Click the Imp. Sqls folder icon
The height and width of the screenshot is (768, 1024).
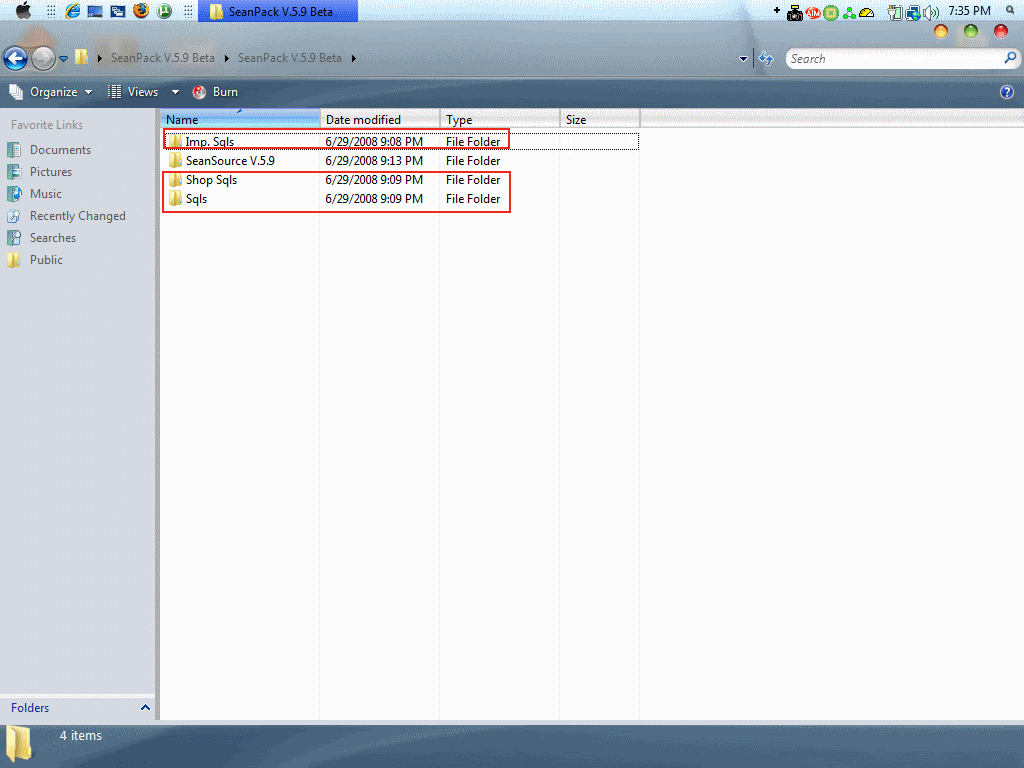(x=174, y=141)
